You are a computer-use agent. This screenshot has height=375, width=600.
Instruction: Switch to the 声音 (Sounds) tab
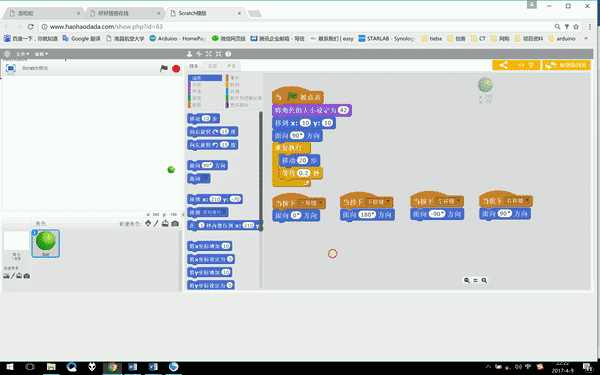(231, 66)
